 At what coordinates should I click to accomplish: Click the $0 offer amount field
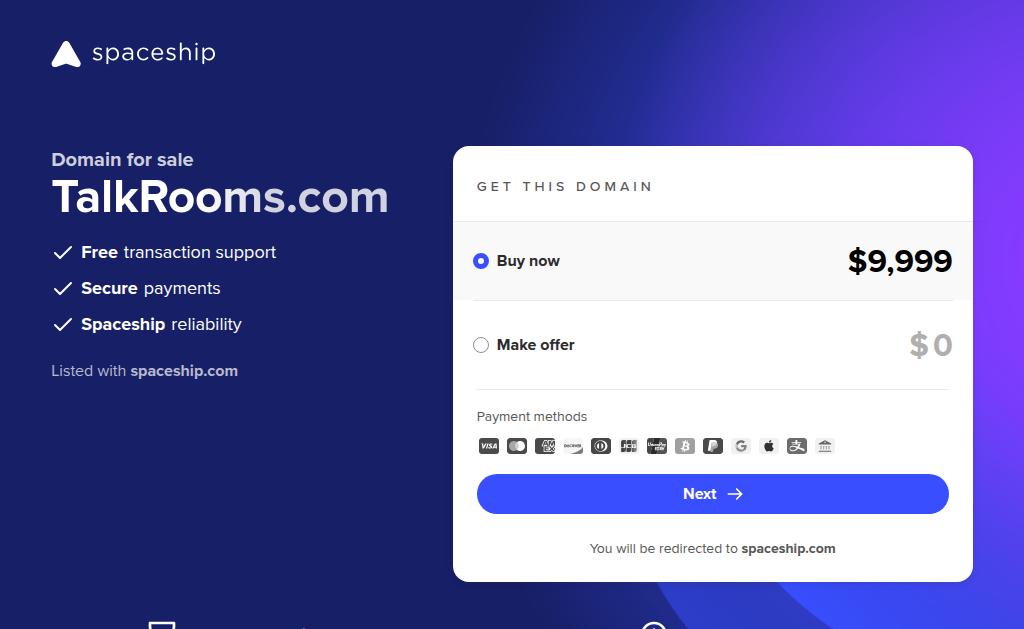(931, 345)
